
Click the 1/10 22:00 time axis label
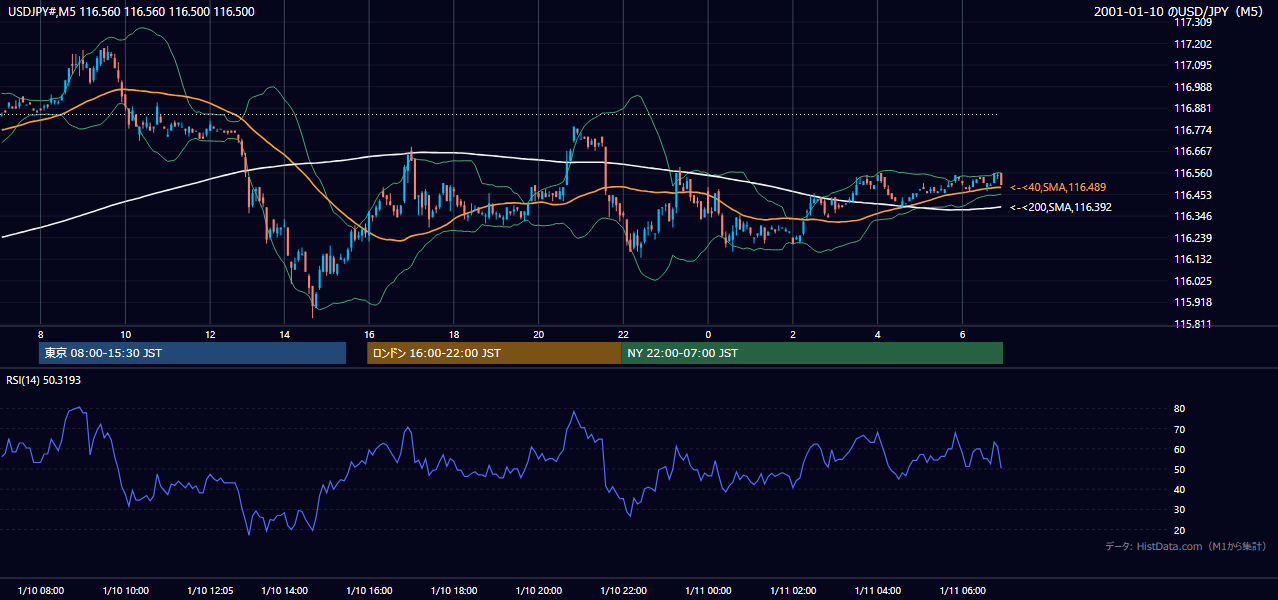624,590
